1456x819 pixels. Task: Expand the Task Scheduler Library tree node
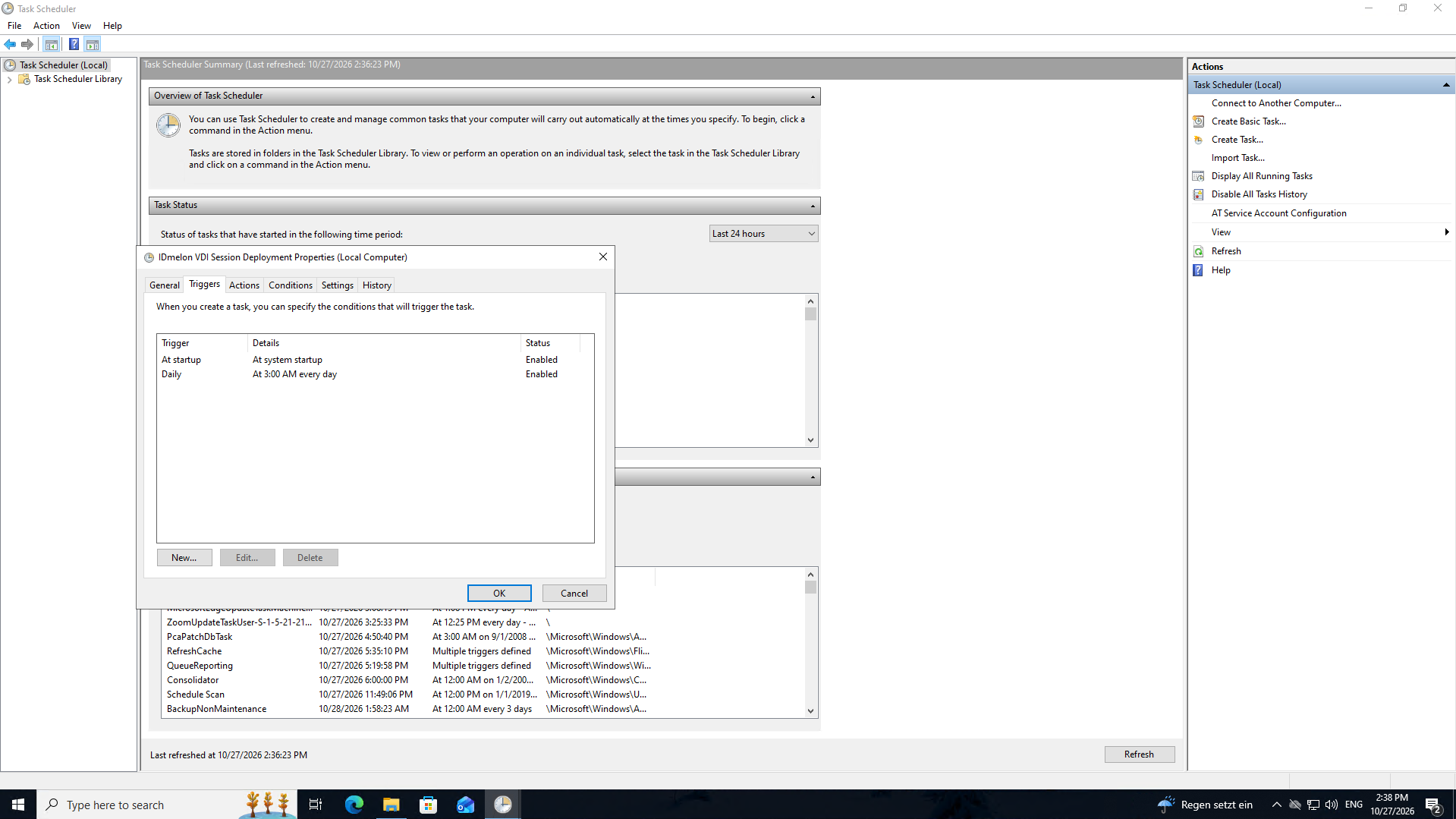9,80
